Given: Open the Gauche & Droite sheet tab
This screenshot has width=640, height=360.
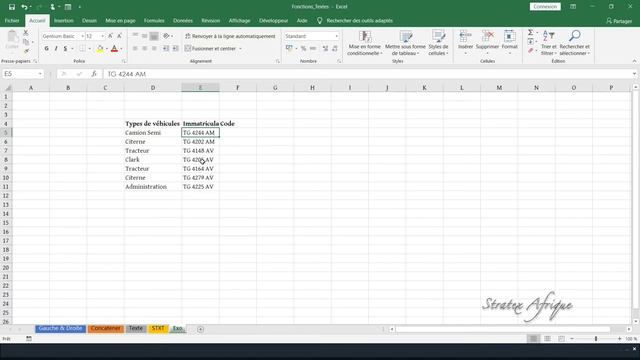Looking at the screenshot, I should coord(60,329).
